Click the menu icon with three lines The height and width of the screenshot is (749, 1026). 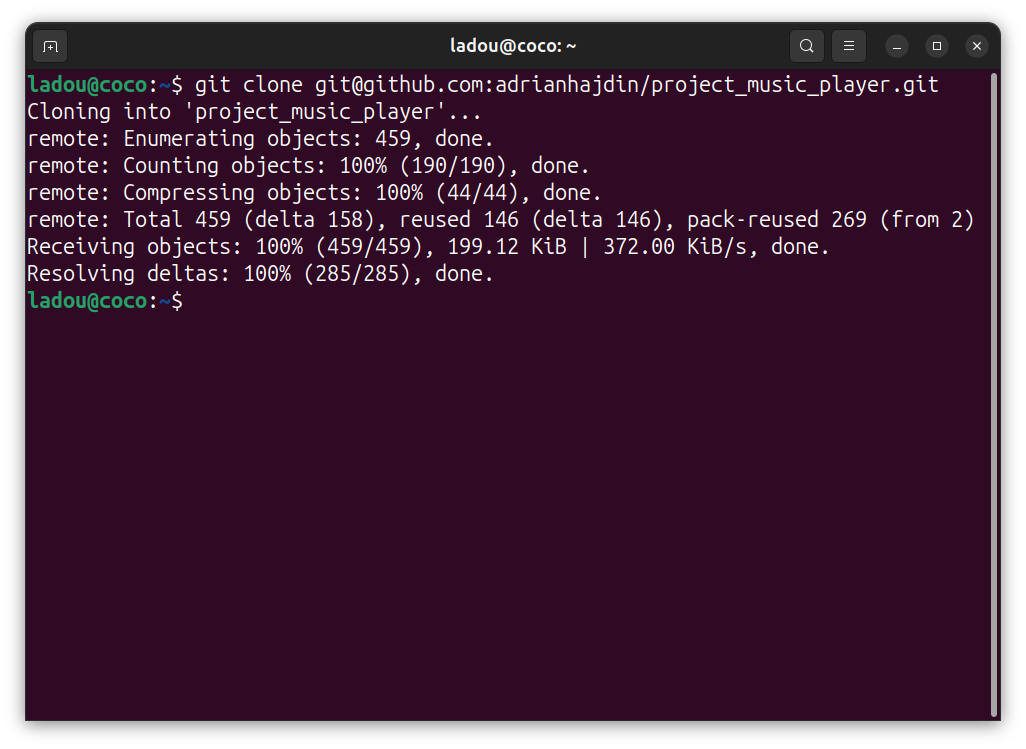pyautogui.click(x=848, y=46)
